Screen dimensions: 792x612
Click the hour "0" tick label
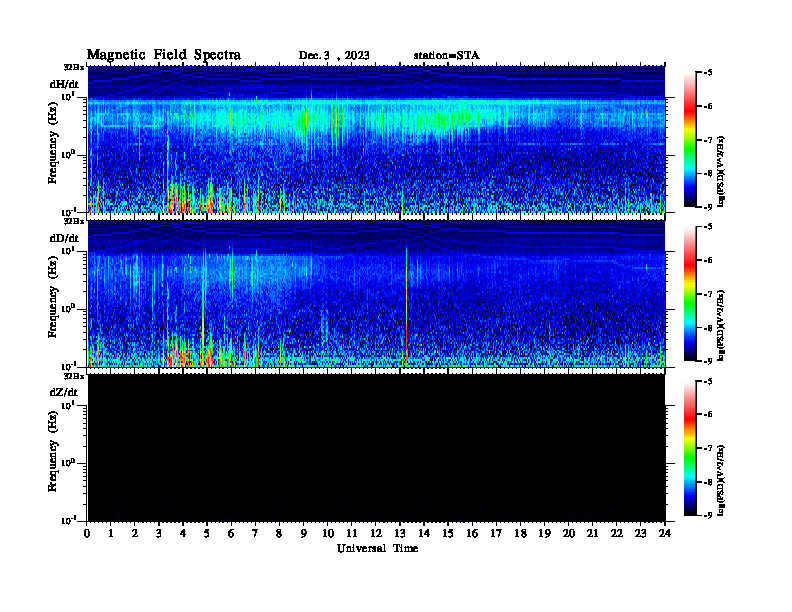click(87, 534)
